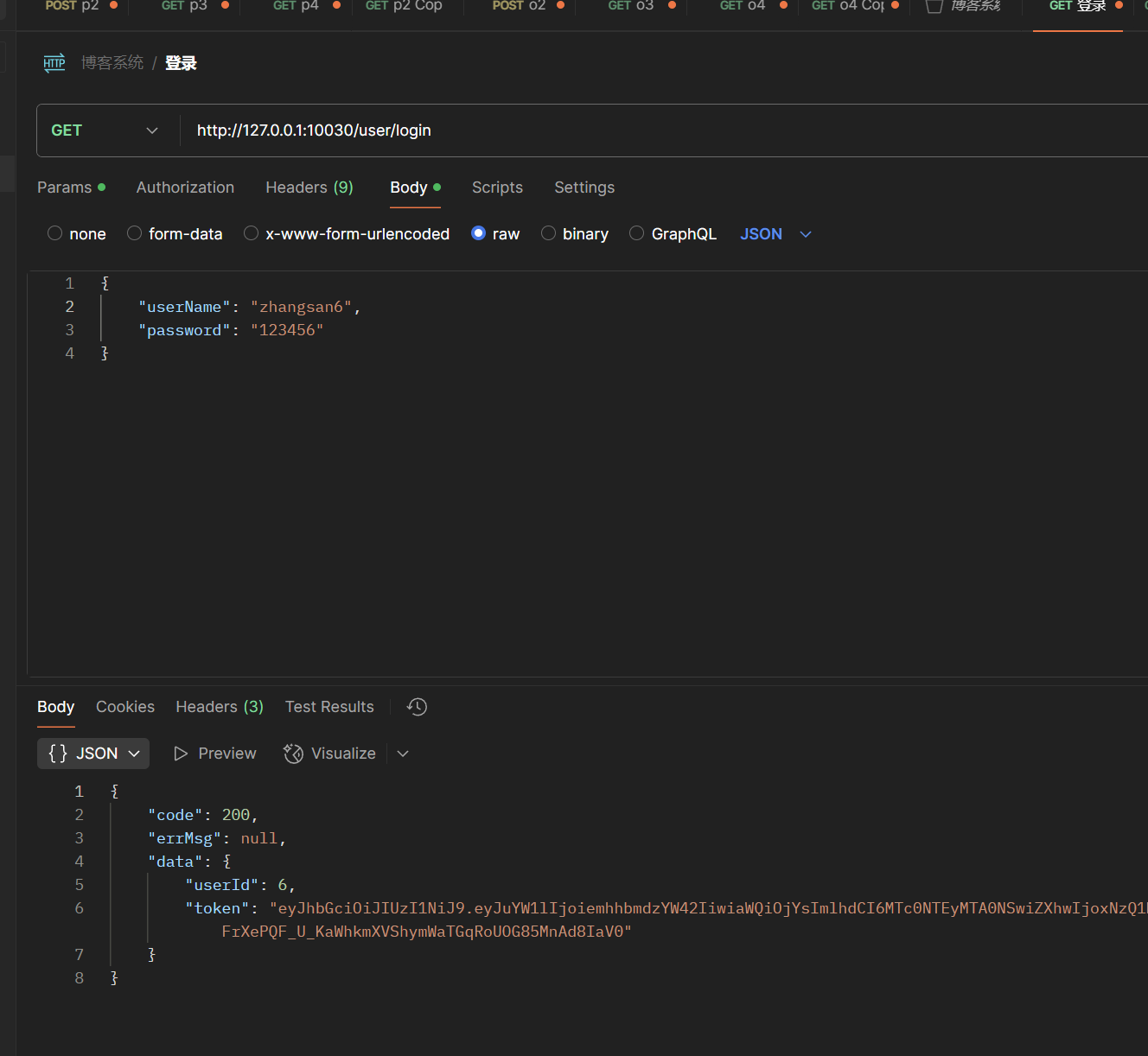Click the Preview play icon
Viewport: 1148px width, 1056px height.
pos(181,754)
